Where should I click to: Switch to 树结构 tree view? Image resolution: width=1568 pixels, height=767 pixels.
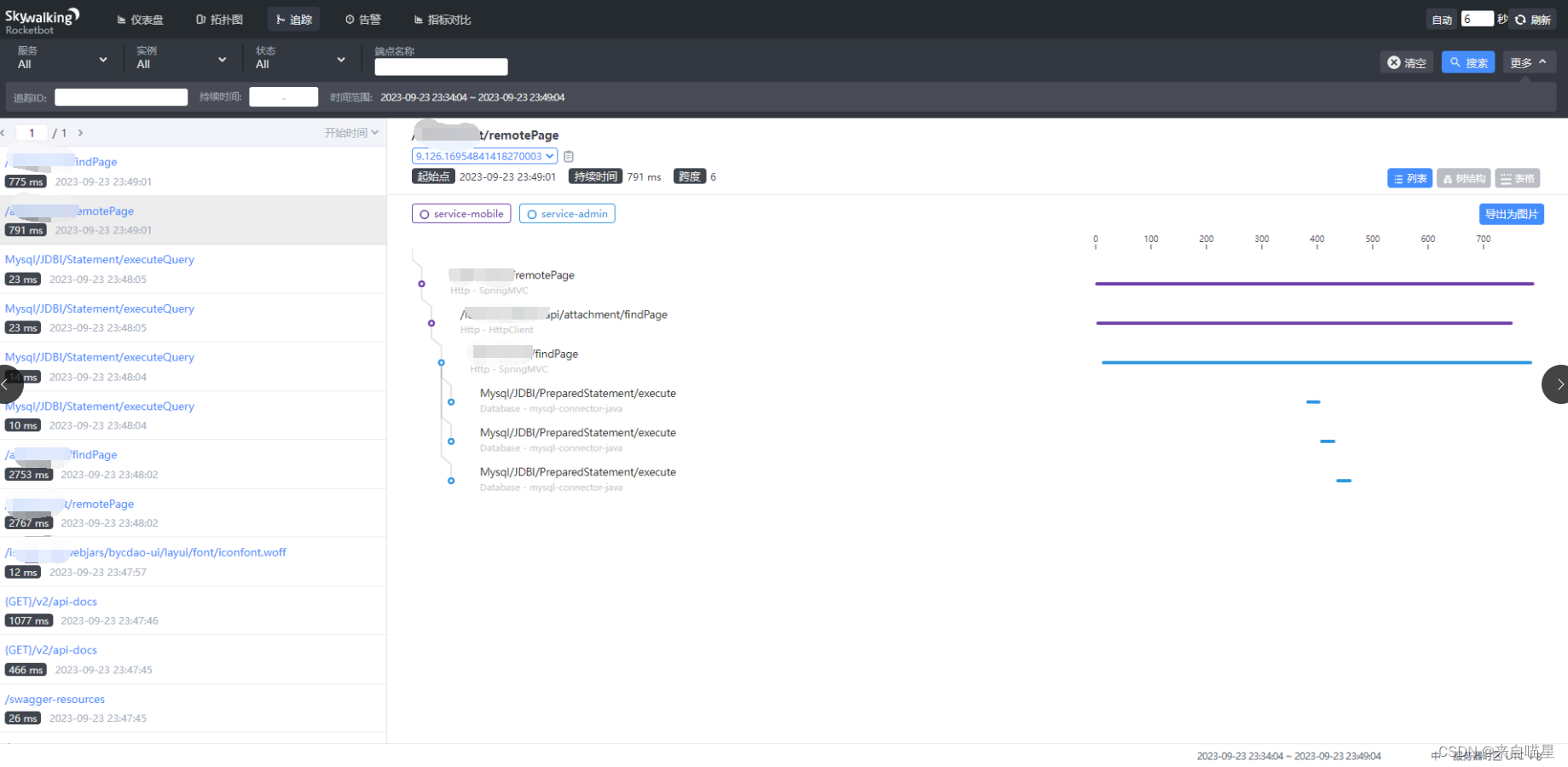1464,178
